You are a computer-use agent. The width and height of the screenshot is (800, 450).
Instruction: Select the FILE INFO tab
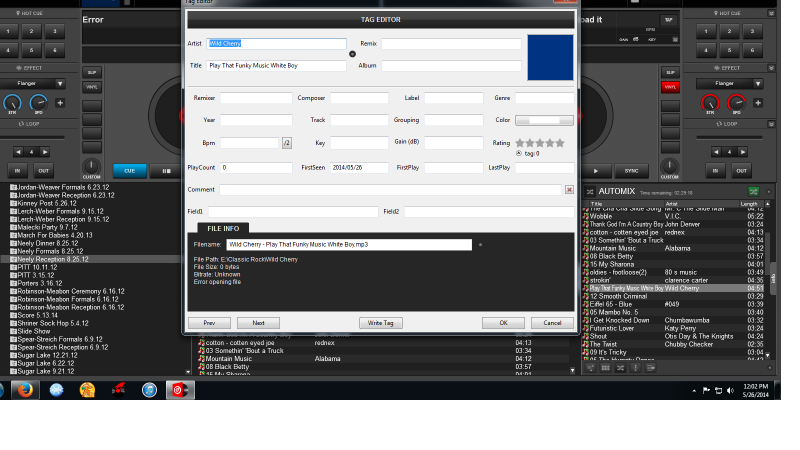(223, 229)
